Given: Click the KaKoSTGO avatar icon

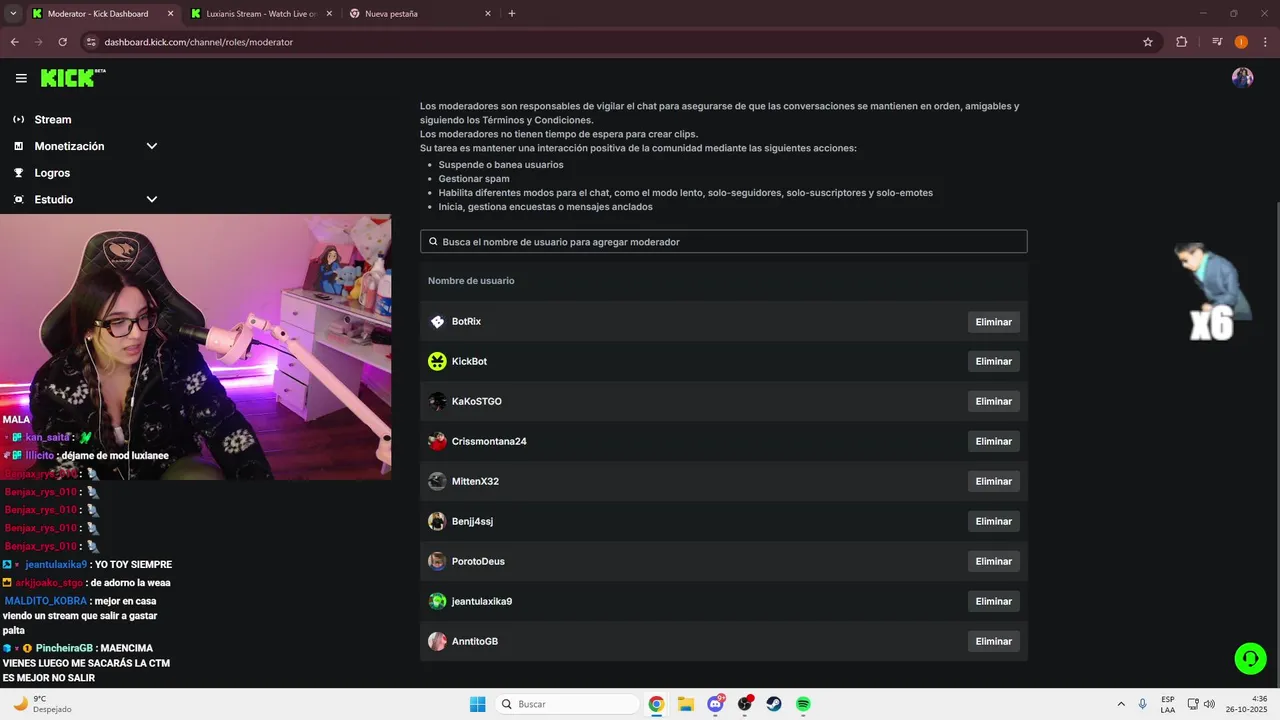Looking at the screenshot, I should point(437,401).
